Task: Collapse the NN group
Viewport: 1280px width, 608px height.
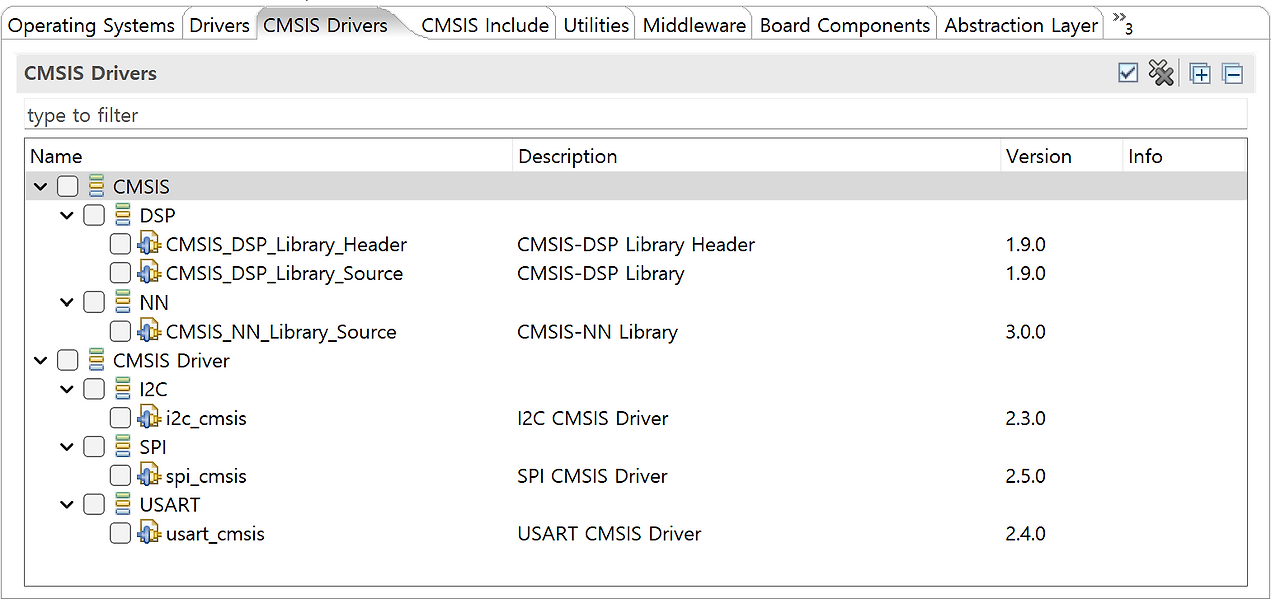Action: click(67, 302)
